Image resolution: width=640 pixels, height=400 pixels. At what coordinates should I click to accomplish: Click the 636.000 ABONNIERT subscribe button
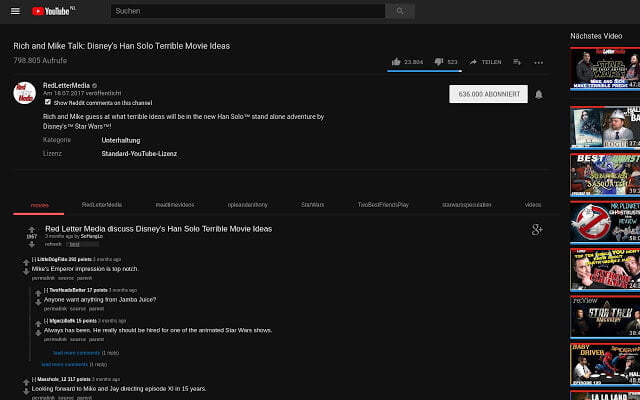click(489, 94)
